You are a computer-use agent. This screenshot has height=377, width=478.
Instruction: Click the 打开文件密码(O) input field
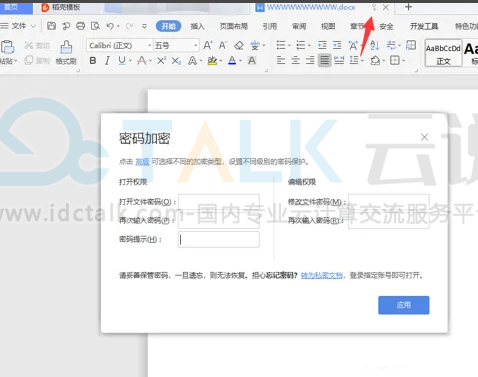pos(219,202)
